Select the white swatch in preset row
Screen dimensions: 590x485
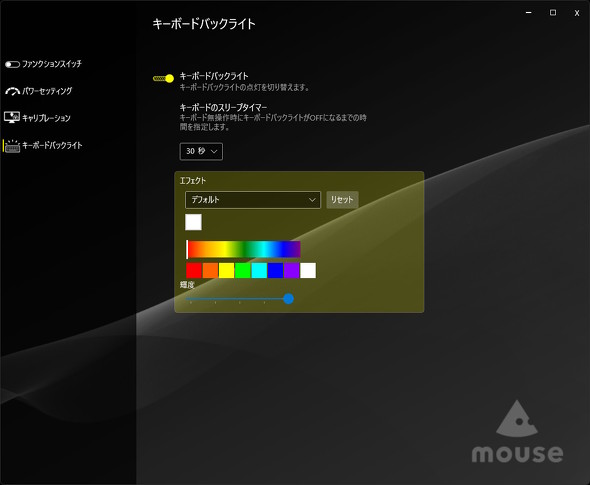[308, 271]
